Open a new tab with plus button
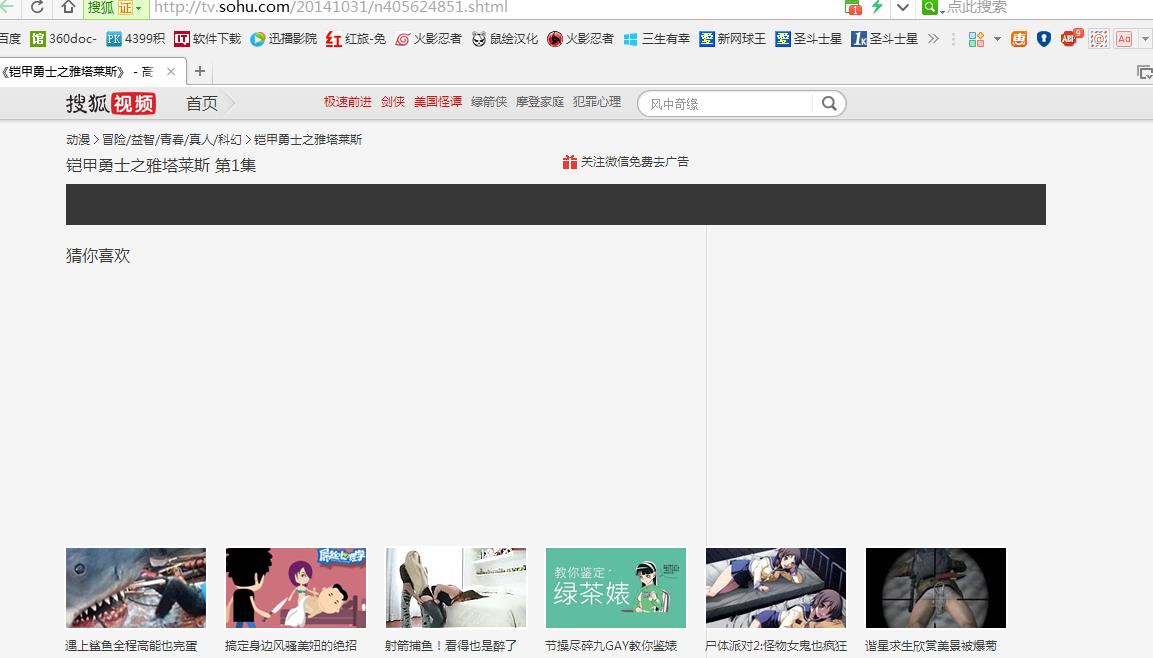Viewport: 1153px width, 658px height. coord(199,71)
